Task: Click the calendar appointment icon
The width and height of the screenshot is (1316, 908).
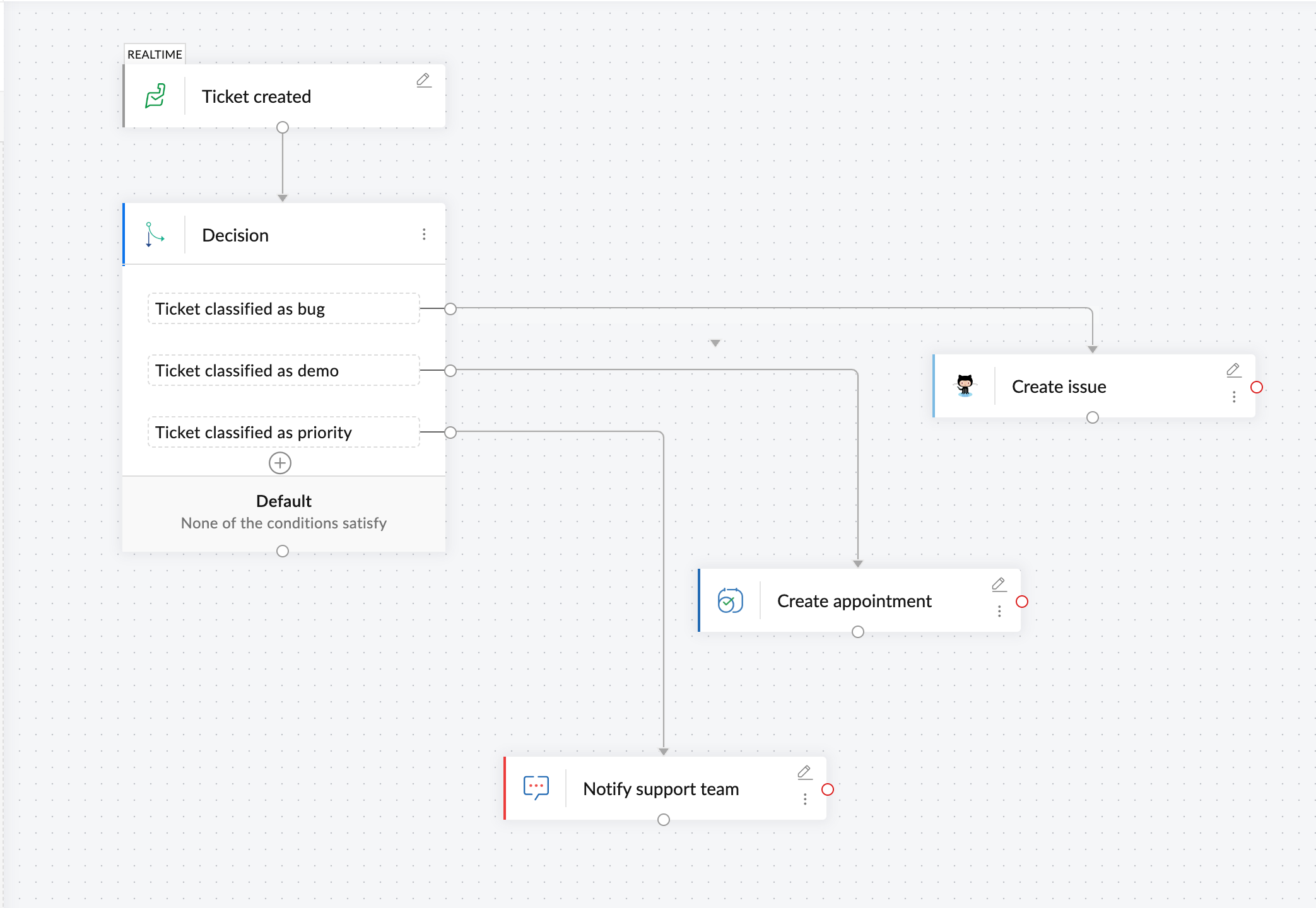Action: tap(730, 600)
